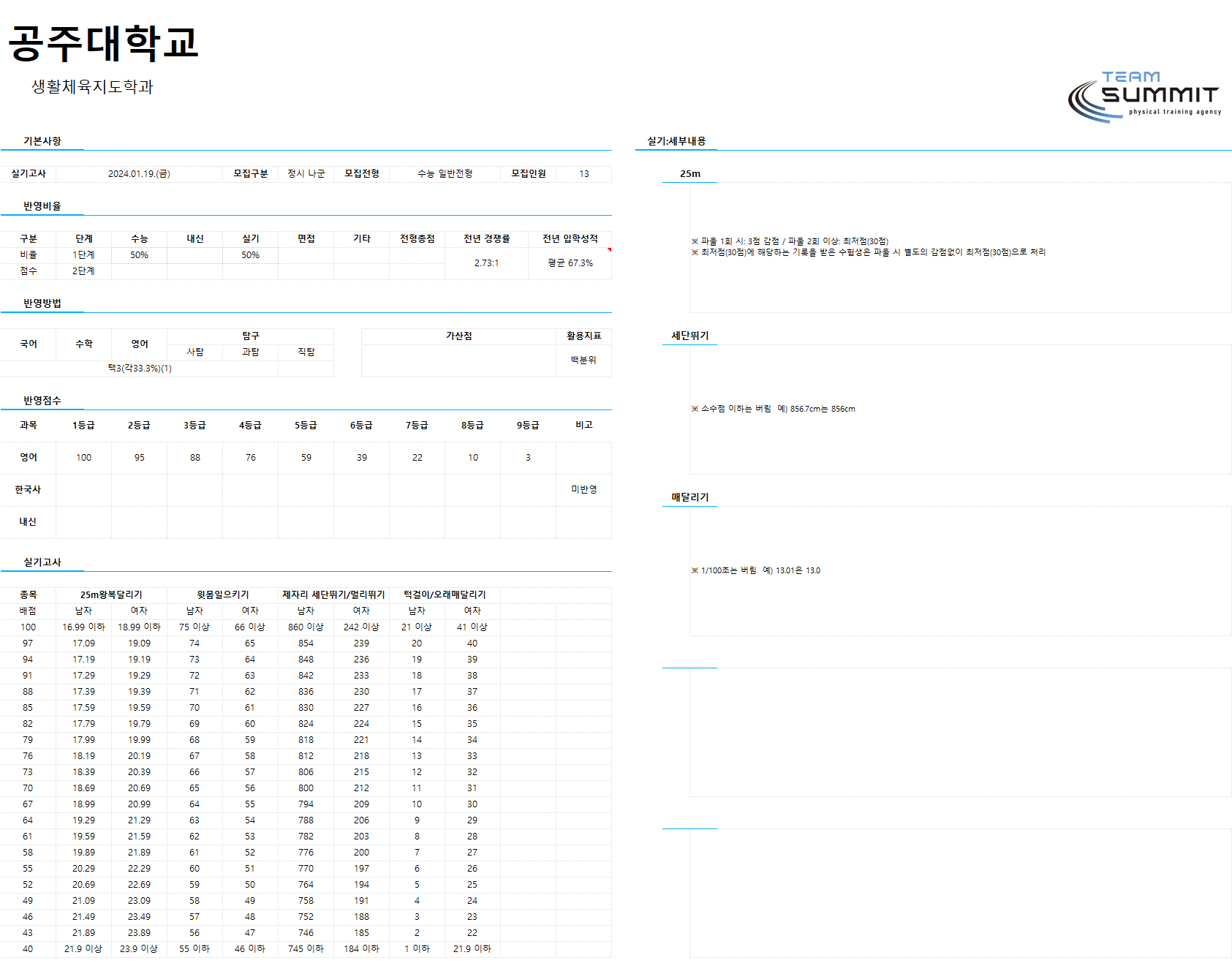Click the 미반영 note for 한국사
Viewport: 1232px width, 974px height.
583,490
